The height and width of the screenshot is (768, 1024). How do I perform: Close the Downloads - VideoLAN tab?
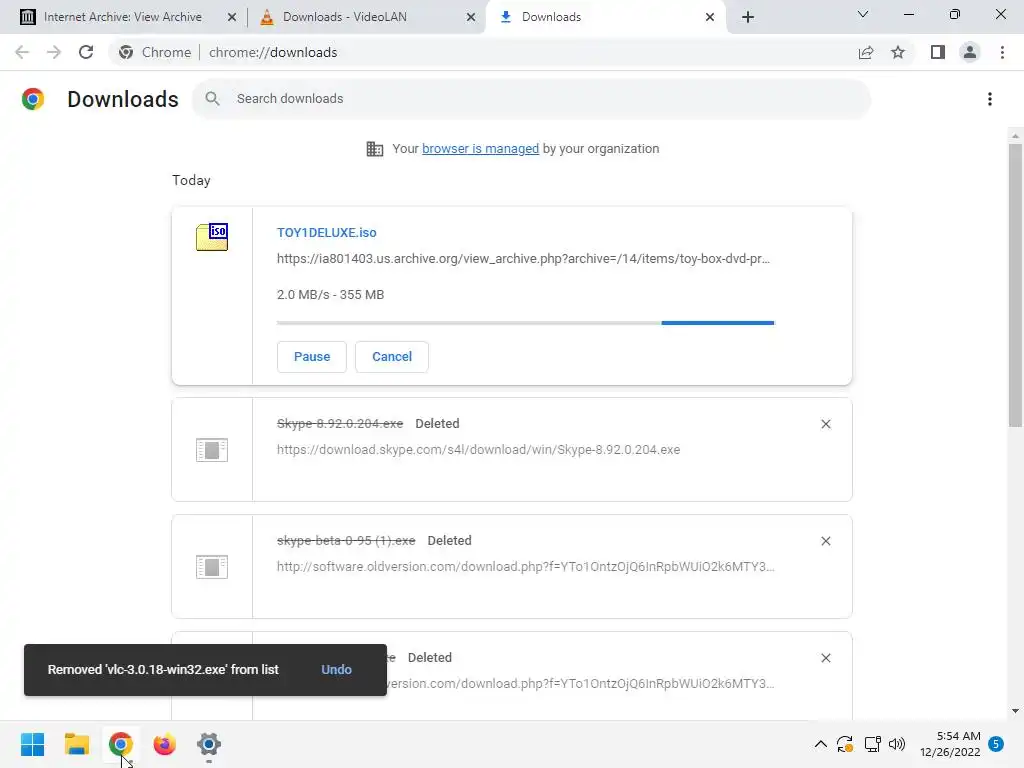coord(471,17)
